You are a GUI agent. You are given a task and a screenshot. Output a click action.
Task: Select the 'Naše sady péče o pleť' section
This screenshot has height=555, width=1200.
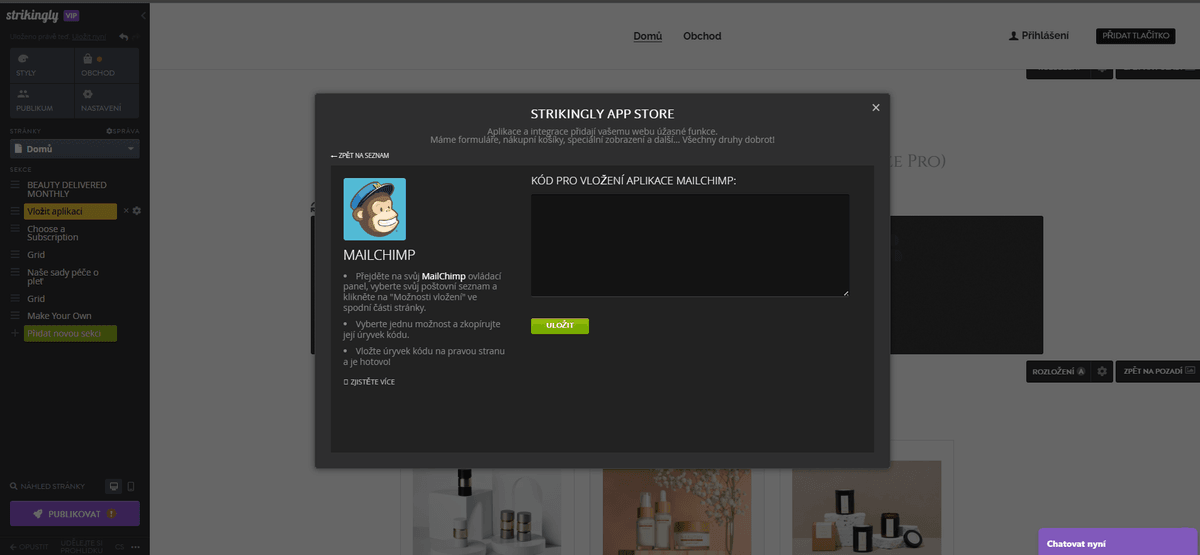(x=62, y=277)
